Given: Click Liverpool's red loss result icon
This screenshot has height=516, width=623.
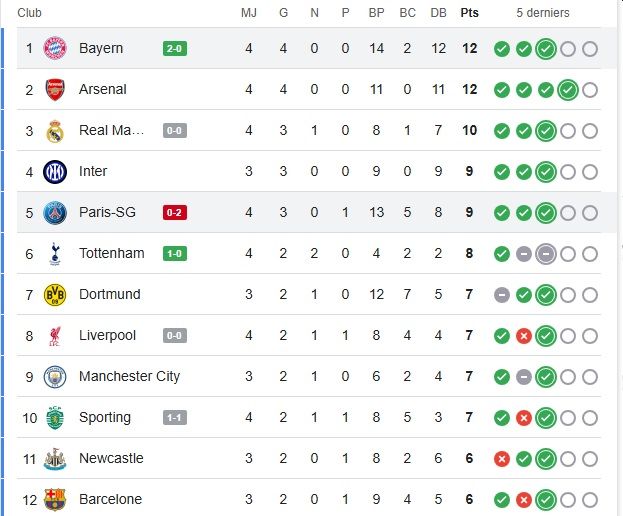Looking at the screenshot, I should [x=523, y=335].
